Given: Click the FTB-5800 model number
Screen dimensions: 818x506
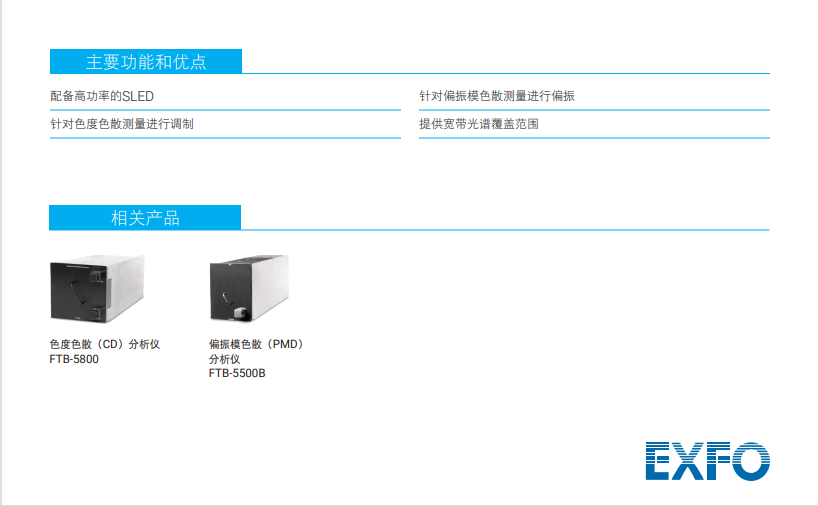Looking at the screenshot, I should (74, 359).
